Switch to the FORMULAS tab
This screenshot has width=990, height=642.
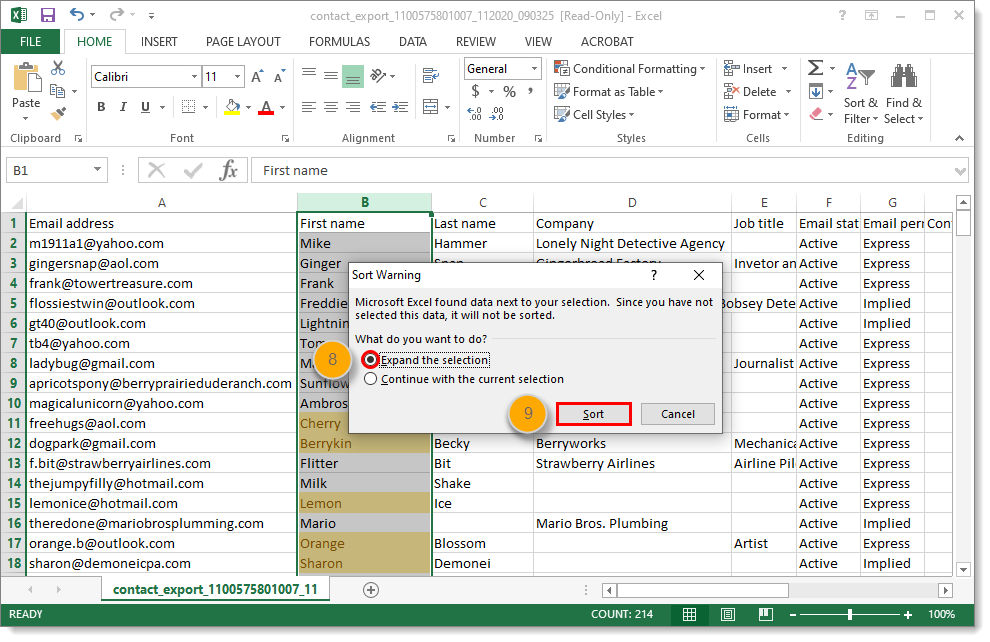[340, 42]
